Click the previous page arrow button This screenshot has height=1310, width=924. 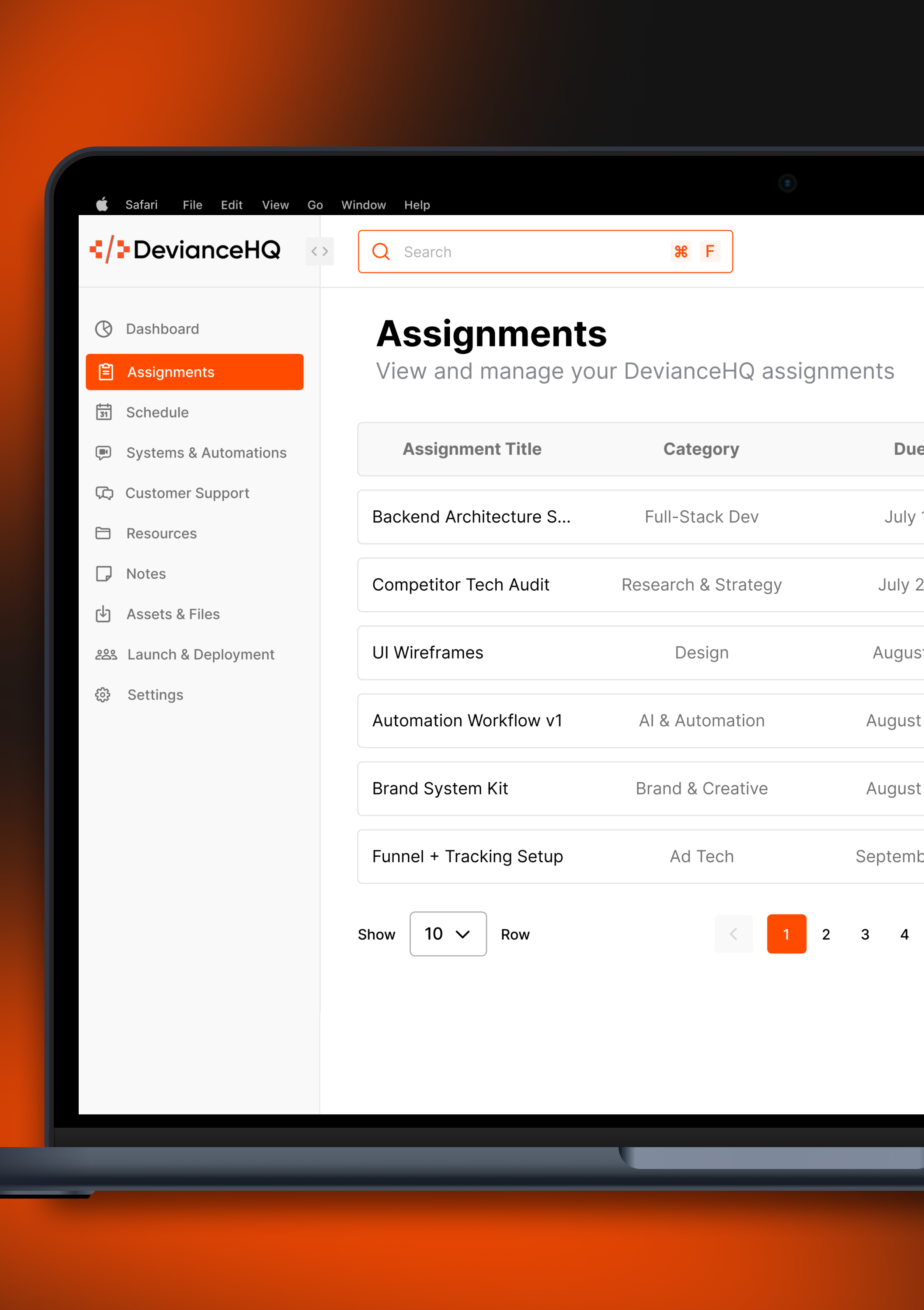734,934
